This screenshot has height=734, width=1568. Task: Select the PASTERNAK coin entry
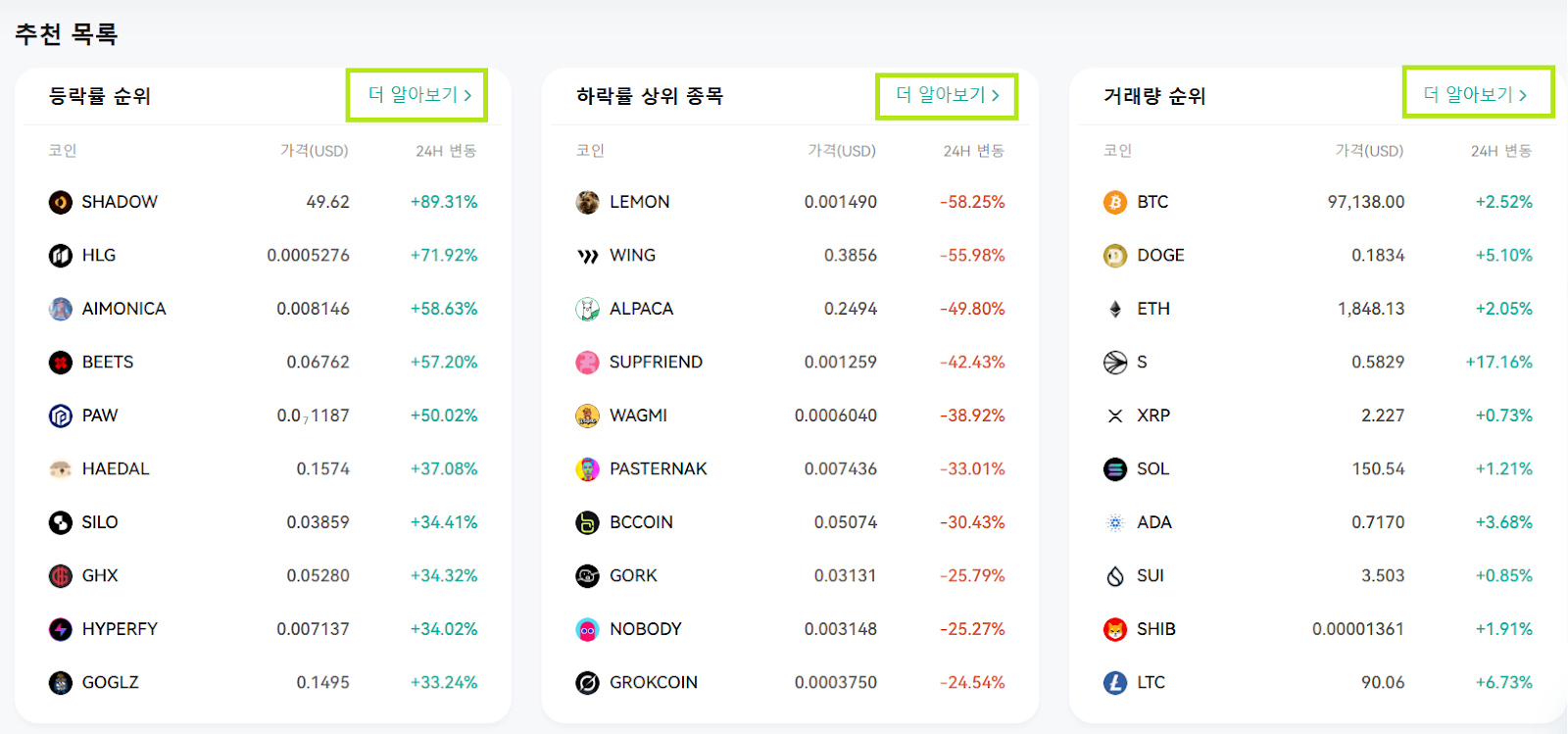(790, 469)
